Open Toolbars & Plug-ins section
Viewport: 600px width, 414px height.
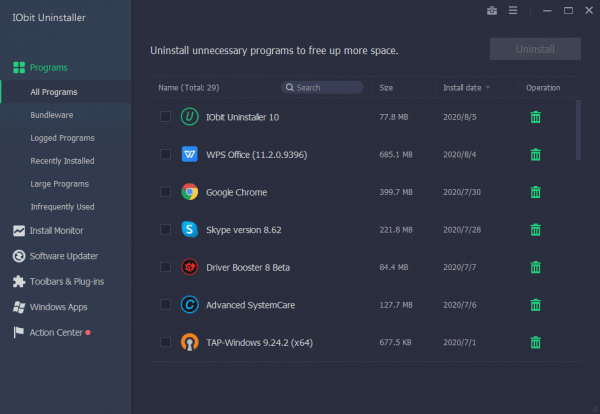(x=66, y=281)
